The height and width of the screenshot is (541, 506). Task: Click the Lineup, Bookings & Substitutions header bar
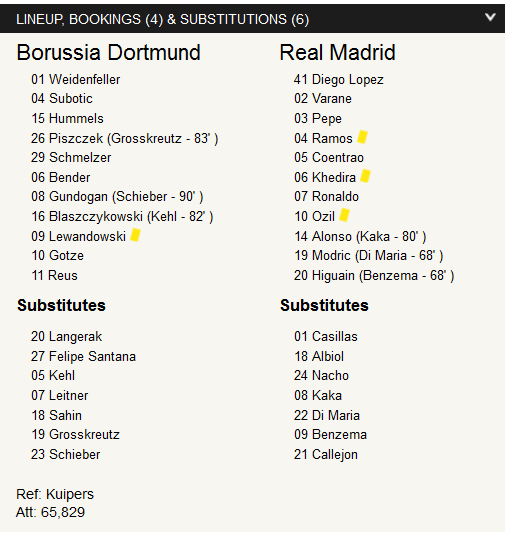pos(252,19)
